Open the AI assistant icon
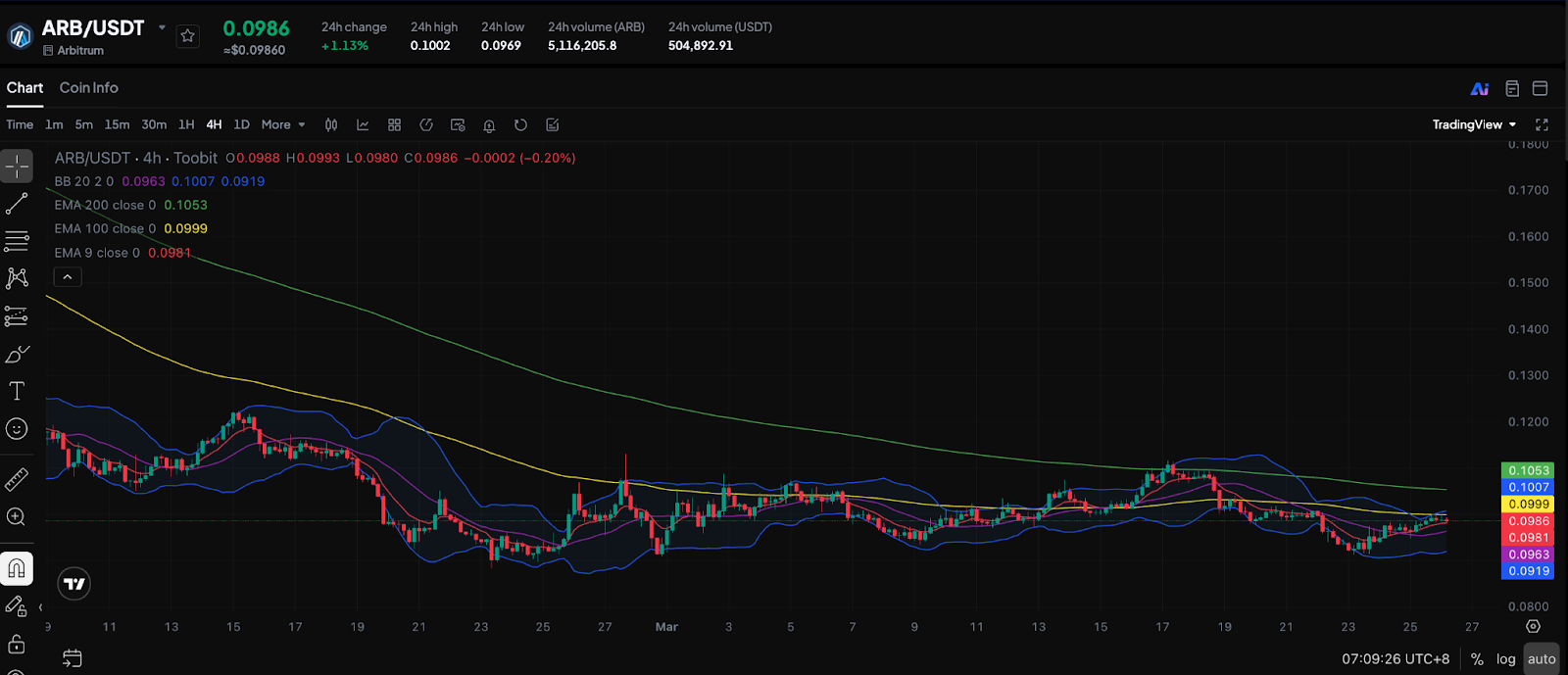Viewport: 1568px width, 675px height. pyautogui.click(x=1480, y=88)
